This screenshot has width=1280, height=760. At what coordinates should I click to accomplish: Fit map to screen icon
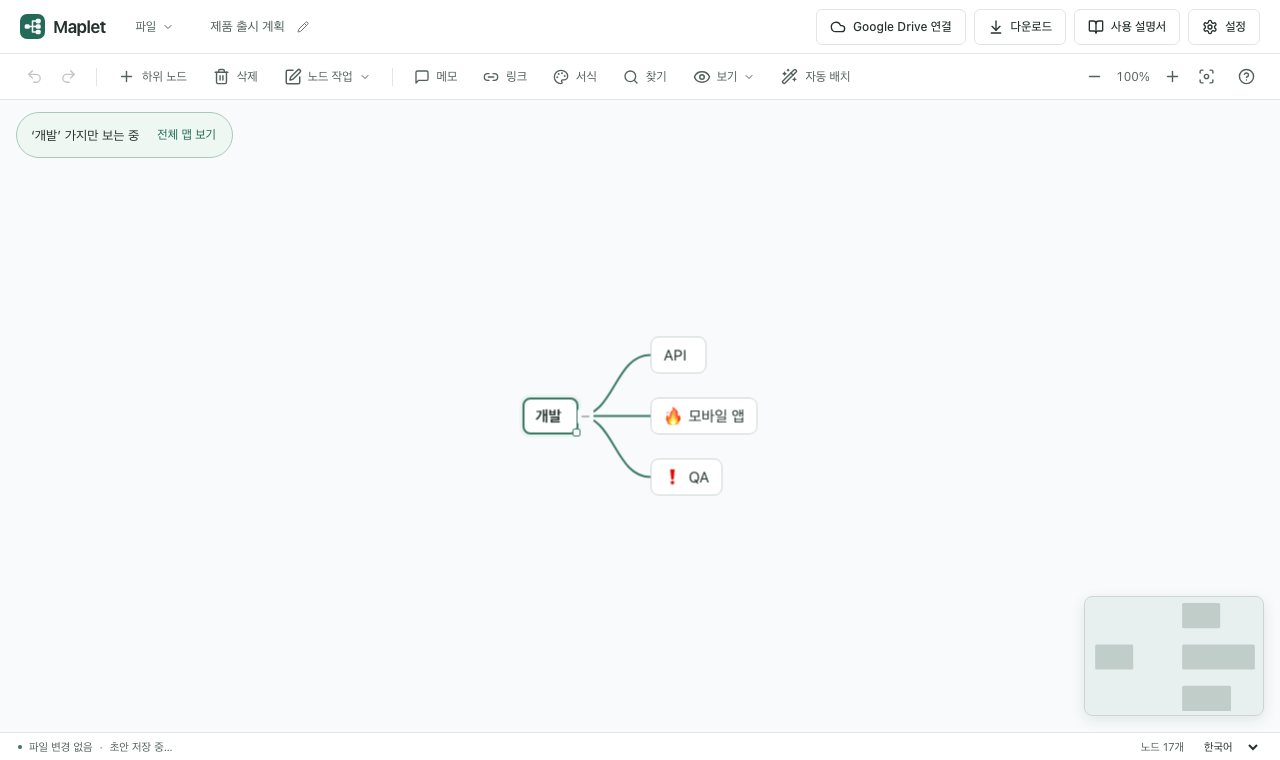(x=1207, y=77)
